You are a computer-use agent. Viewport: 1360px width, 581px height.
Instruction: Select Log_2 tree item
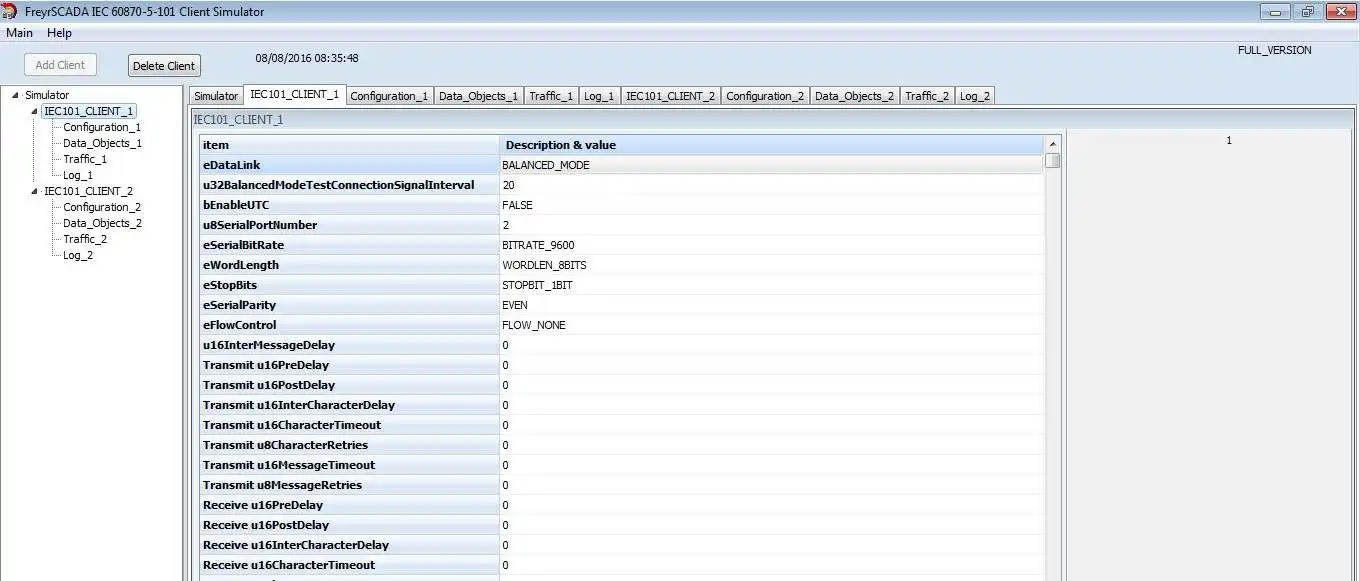coord(78,255)
